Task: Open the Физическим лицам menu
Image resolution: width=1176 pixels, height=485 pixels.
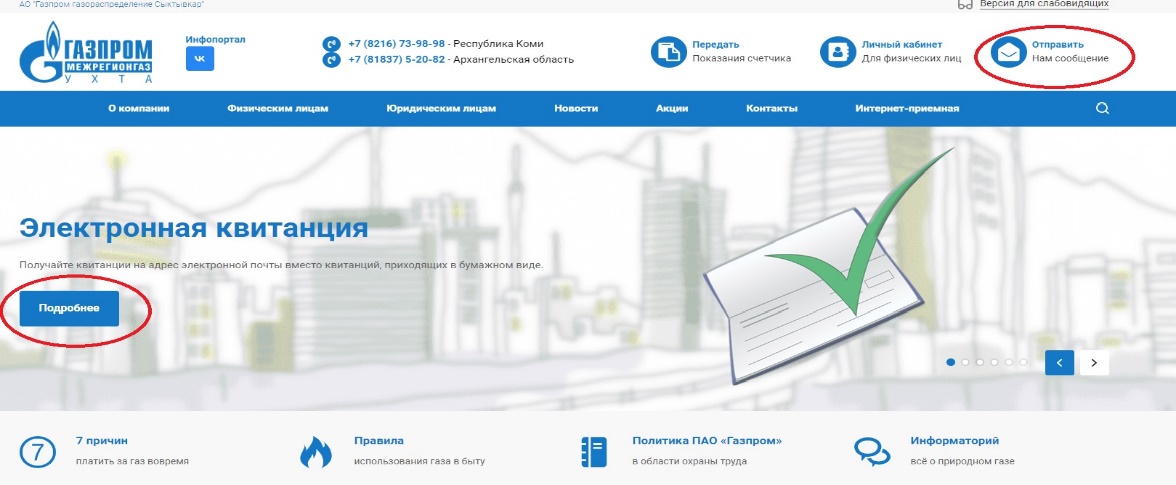Action: click(277, 109)
